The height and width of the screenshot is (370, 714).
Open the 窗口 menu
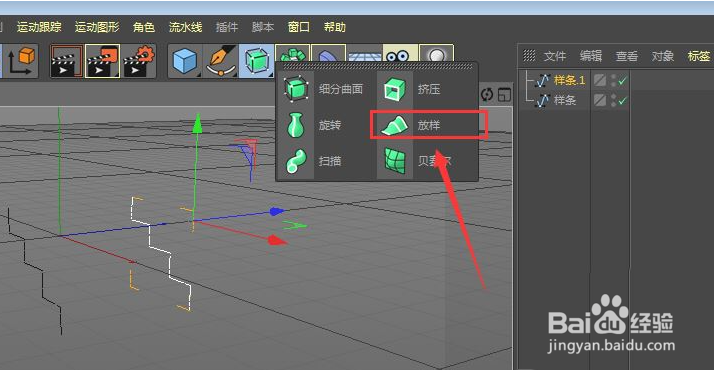(x=299, y=27)
